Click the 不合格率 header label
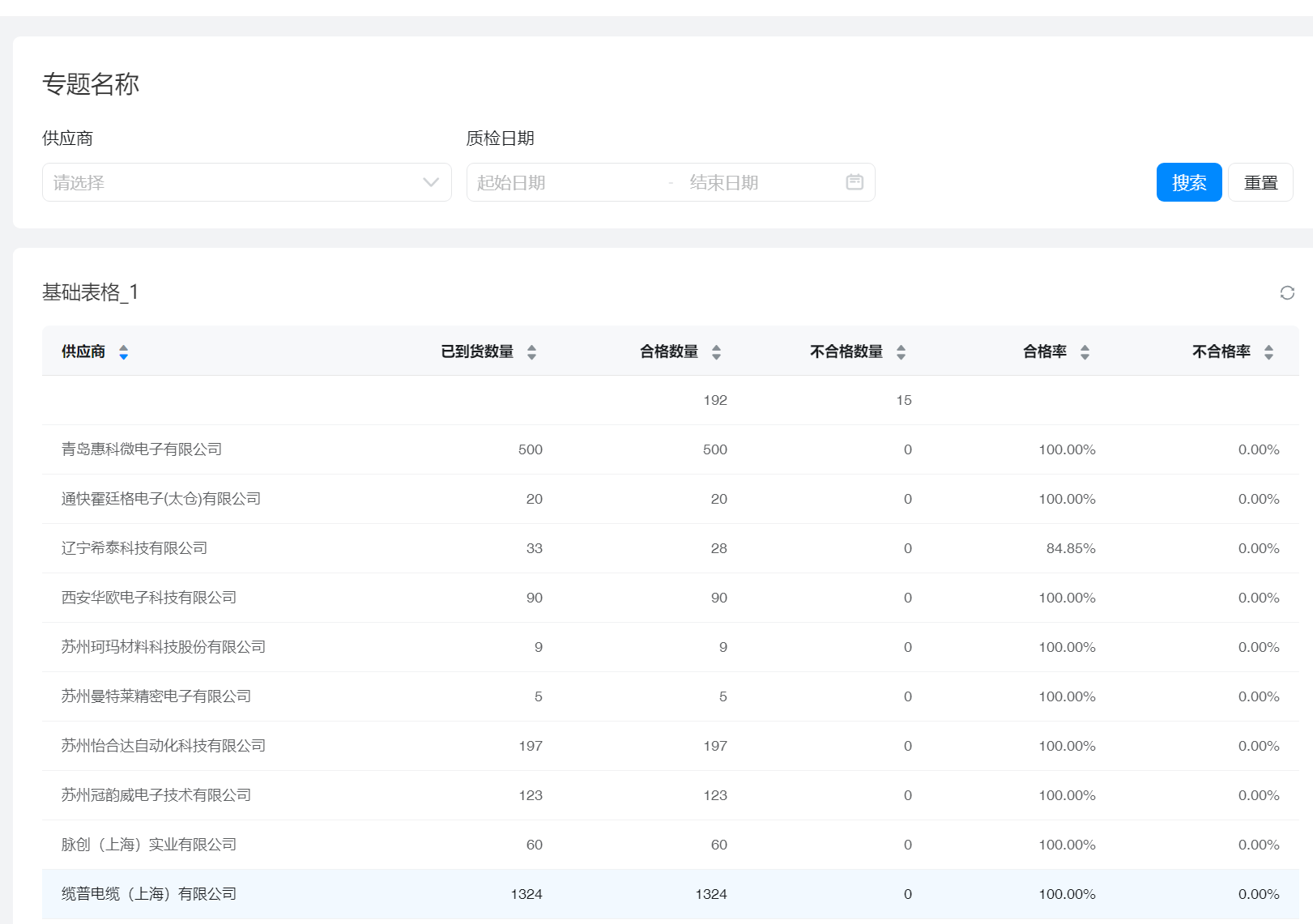Image resolution: width=1313 pixels, height=924 pixels. click(x=1221, y=351)
